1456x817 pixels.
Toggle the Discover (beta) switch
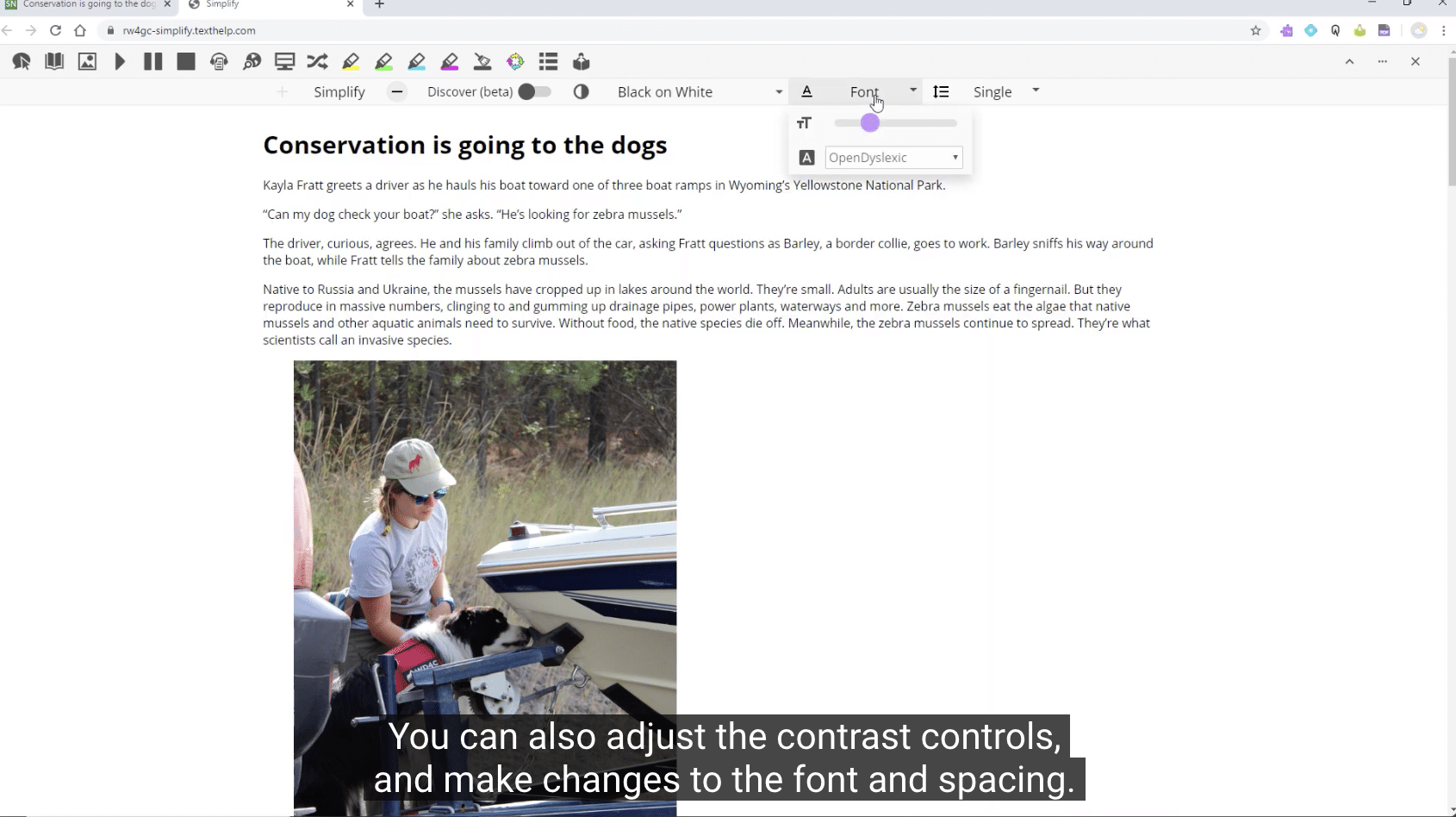(x=534, y=91)
